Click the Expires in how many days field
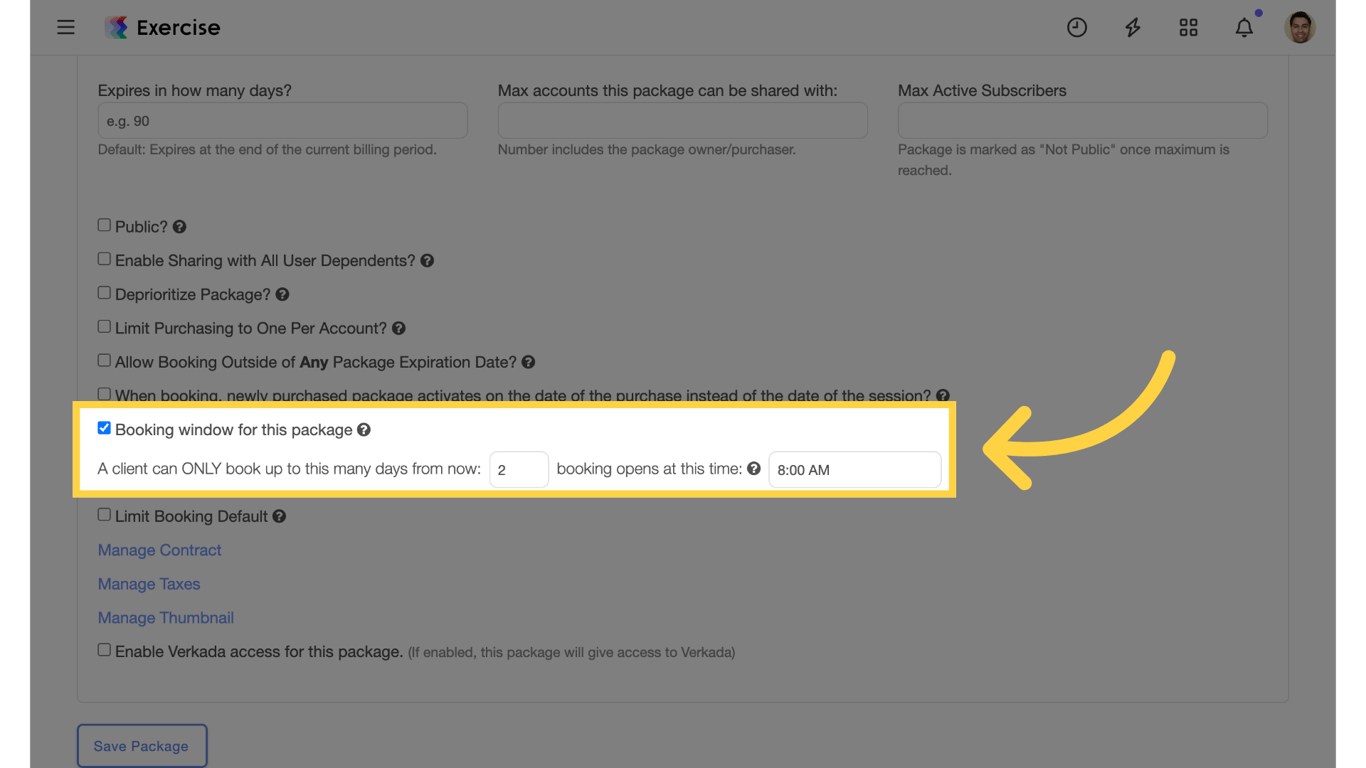The height and width of the screenshot is (768, 1366). [x=282, y=120]
